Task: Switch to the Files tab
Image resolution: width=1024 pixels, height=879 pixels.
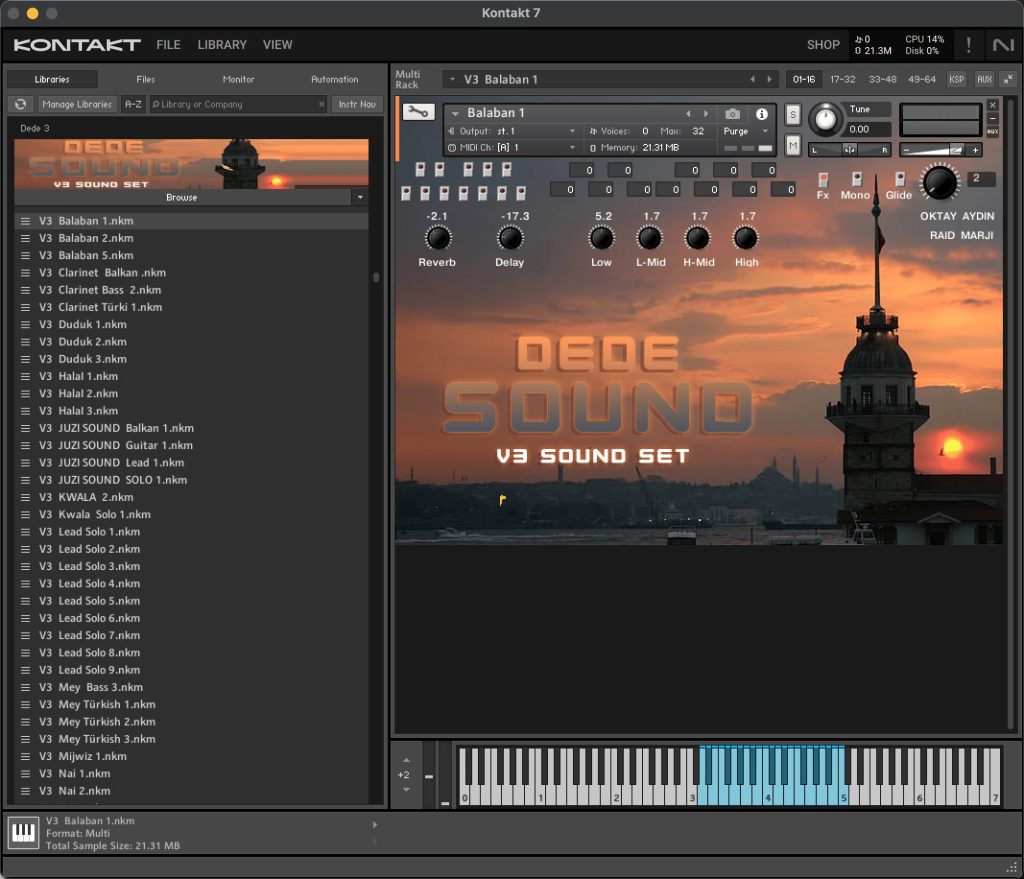Action: pyautogui.click(x=146, y=79)
